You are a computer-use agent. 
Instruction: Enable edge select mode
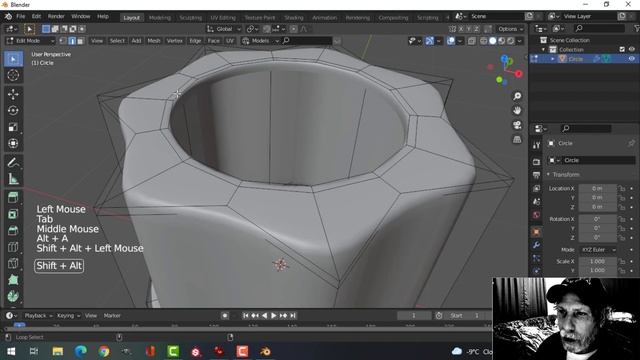click(72, 41)
